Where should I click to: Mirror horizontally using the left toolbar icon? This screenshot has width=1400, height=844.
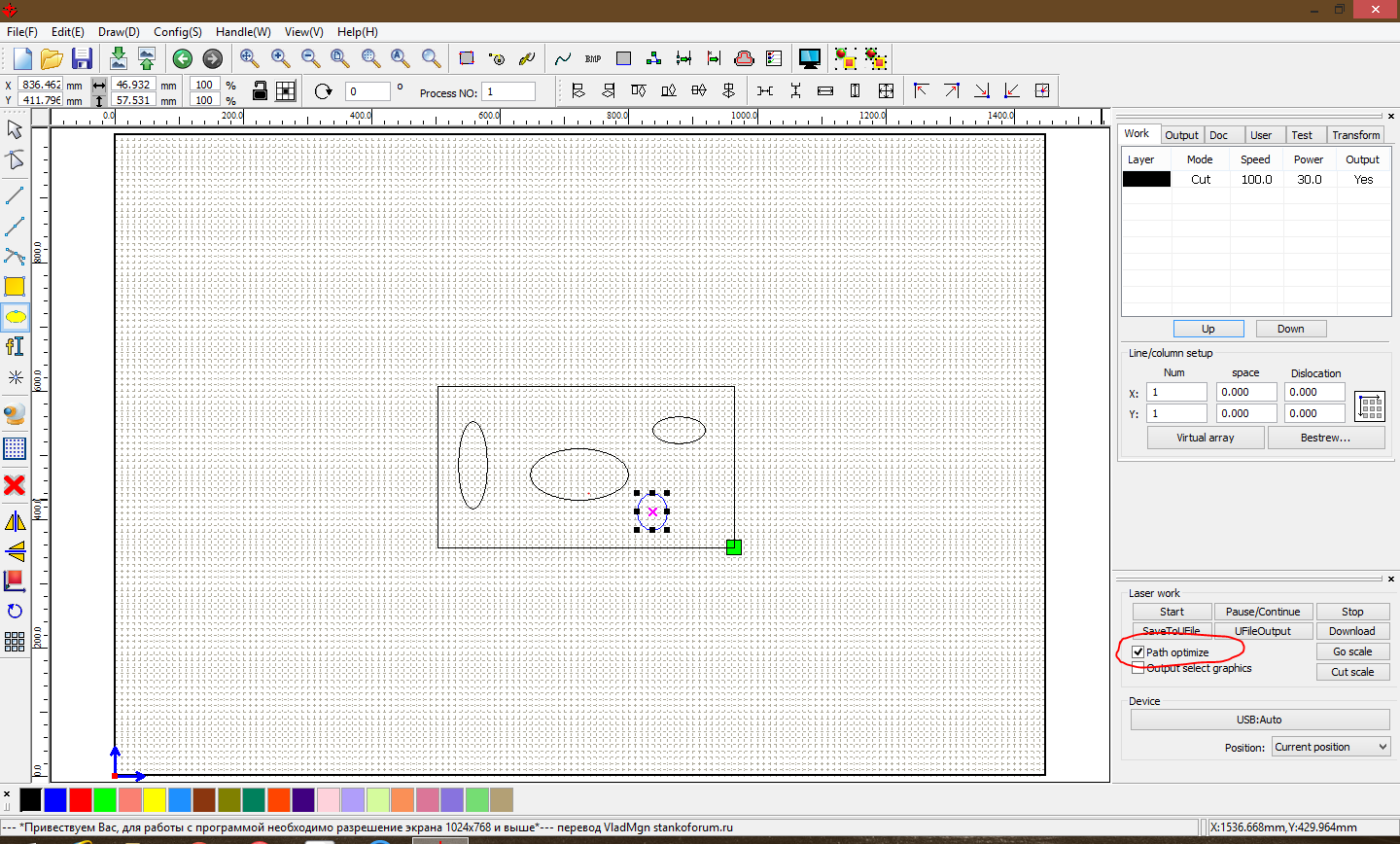click(15, 521)
